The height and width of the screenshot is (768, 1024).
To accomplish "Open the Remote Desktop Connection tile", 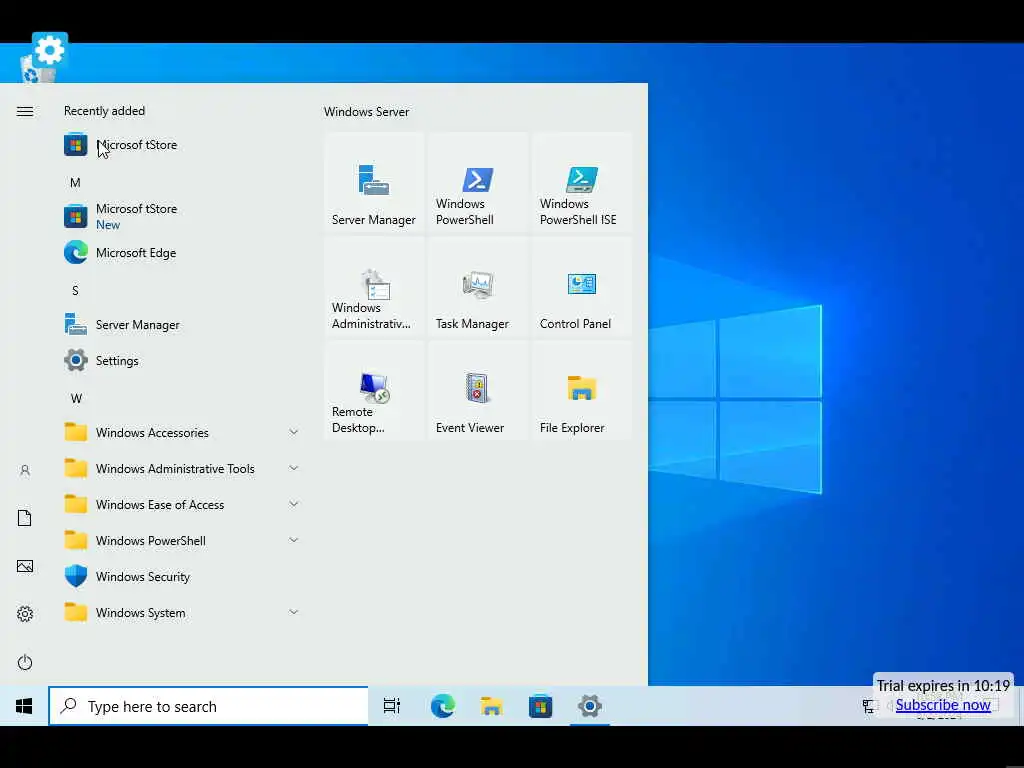I will click(374, 391).
